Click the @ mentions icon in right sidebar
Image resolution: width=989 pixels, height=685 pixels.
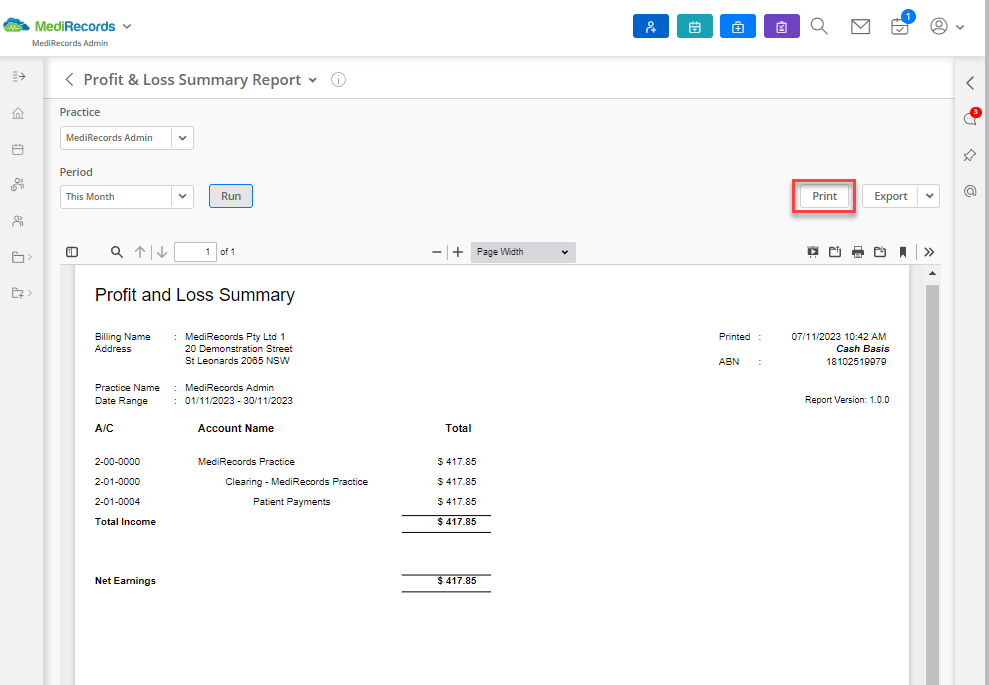pos(970,191)
